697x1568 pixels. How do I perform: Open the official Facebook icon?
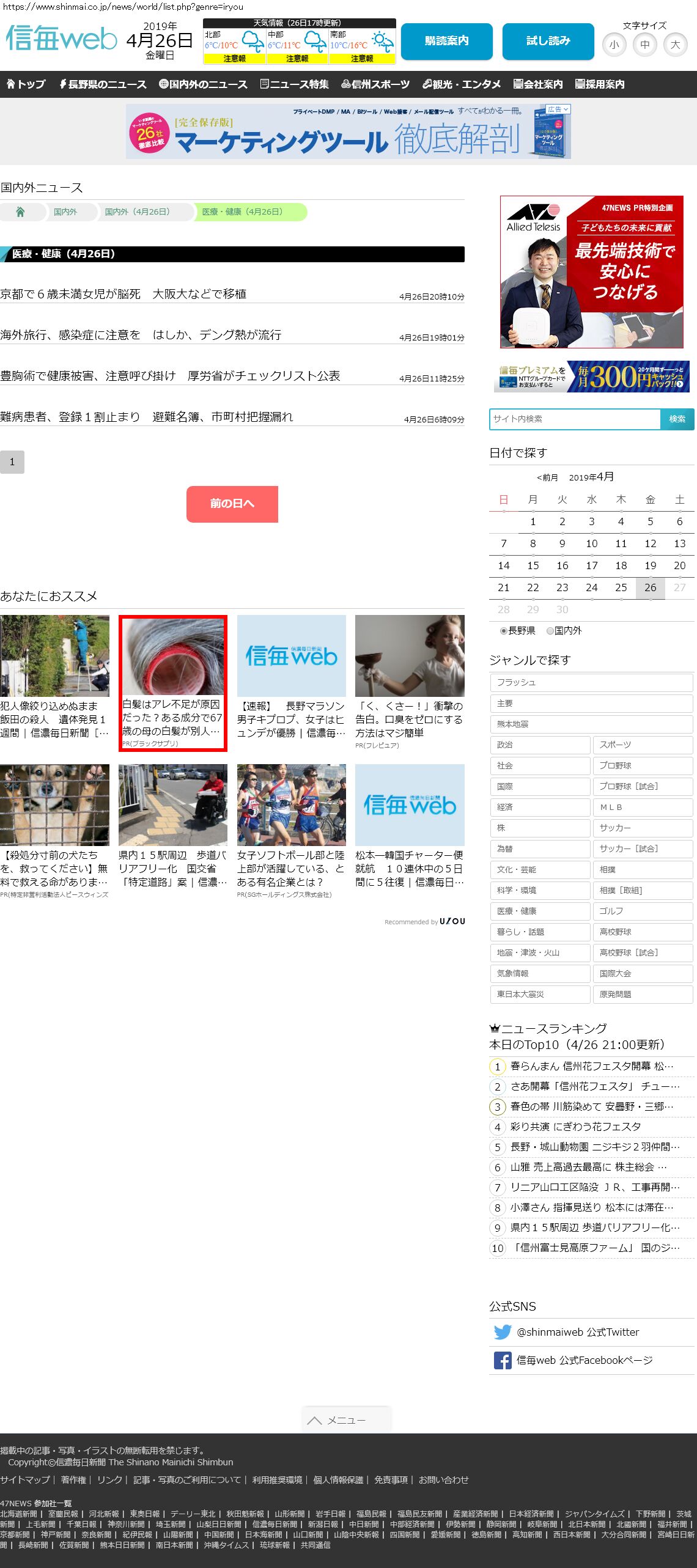click(x=502, y=1360)
